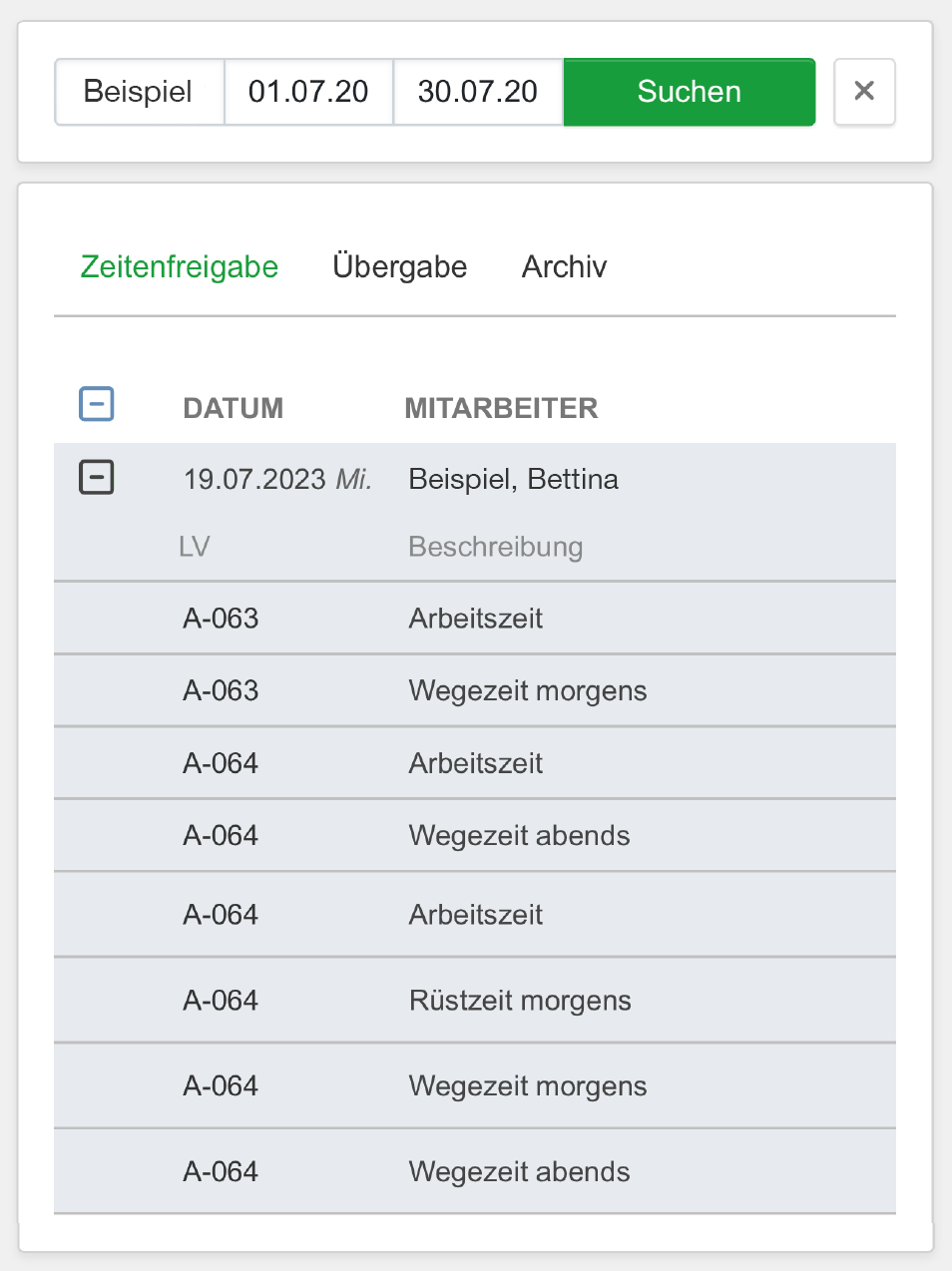
Task: Select the last Wegezeit abends row
Action: coord(475,1172)
